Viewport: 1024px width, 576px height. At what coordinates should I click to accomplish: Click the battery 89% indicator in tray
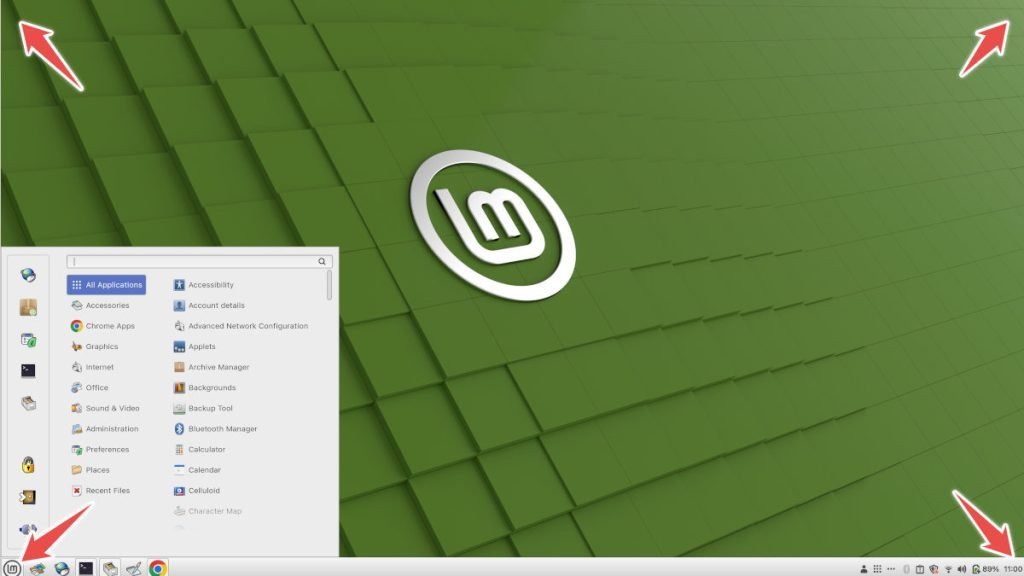(x=985, y=569)
